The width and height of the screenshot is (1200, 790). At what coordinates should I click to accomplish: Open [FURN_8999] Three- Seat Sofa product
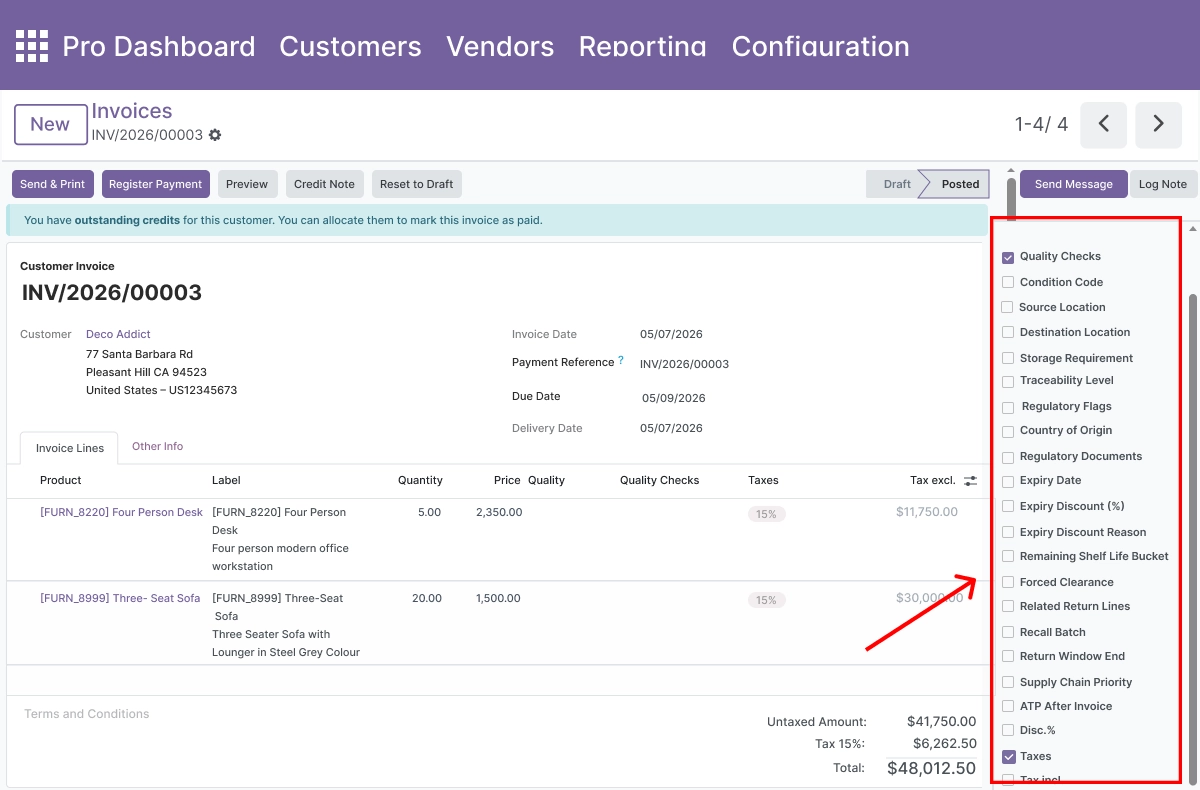[120, 598]
